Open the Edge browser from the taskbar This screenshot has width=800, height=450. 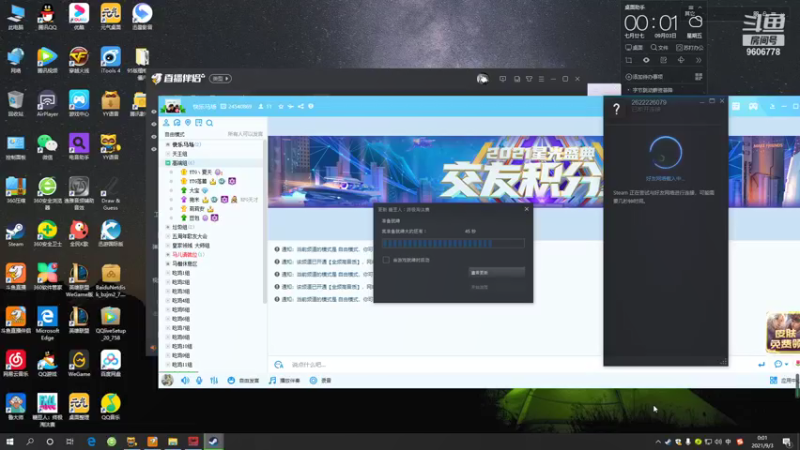click(91, 442)
